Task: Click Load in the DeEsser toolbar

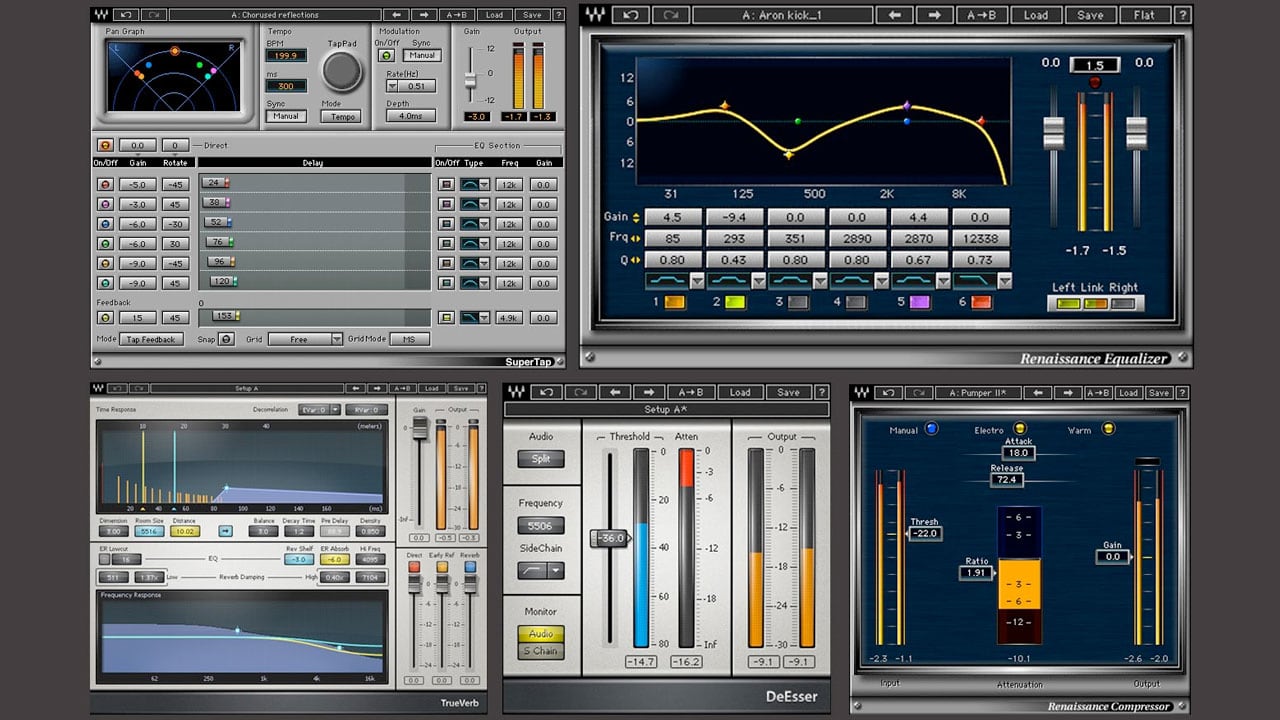Action: [x=740, y=392]
